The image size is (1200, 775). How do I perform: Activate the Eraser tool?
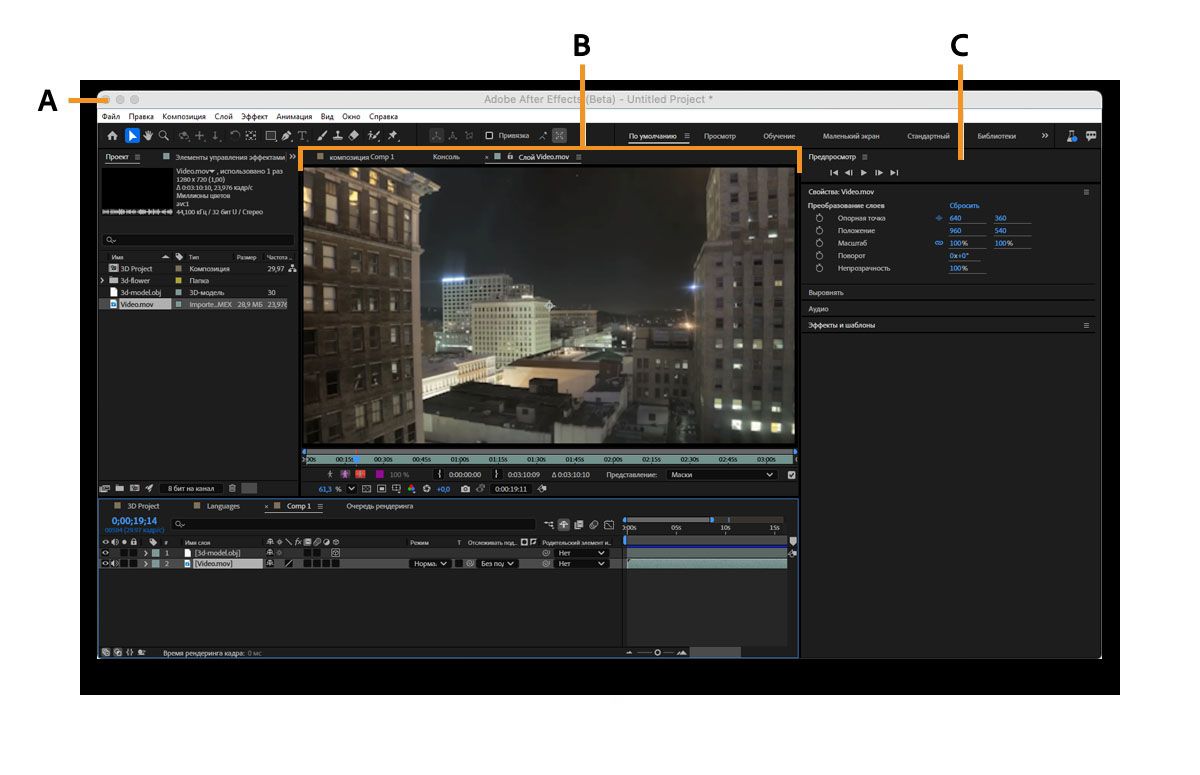pos(354,136)
